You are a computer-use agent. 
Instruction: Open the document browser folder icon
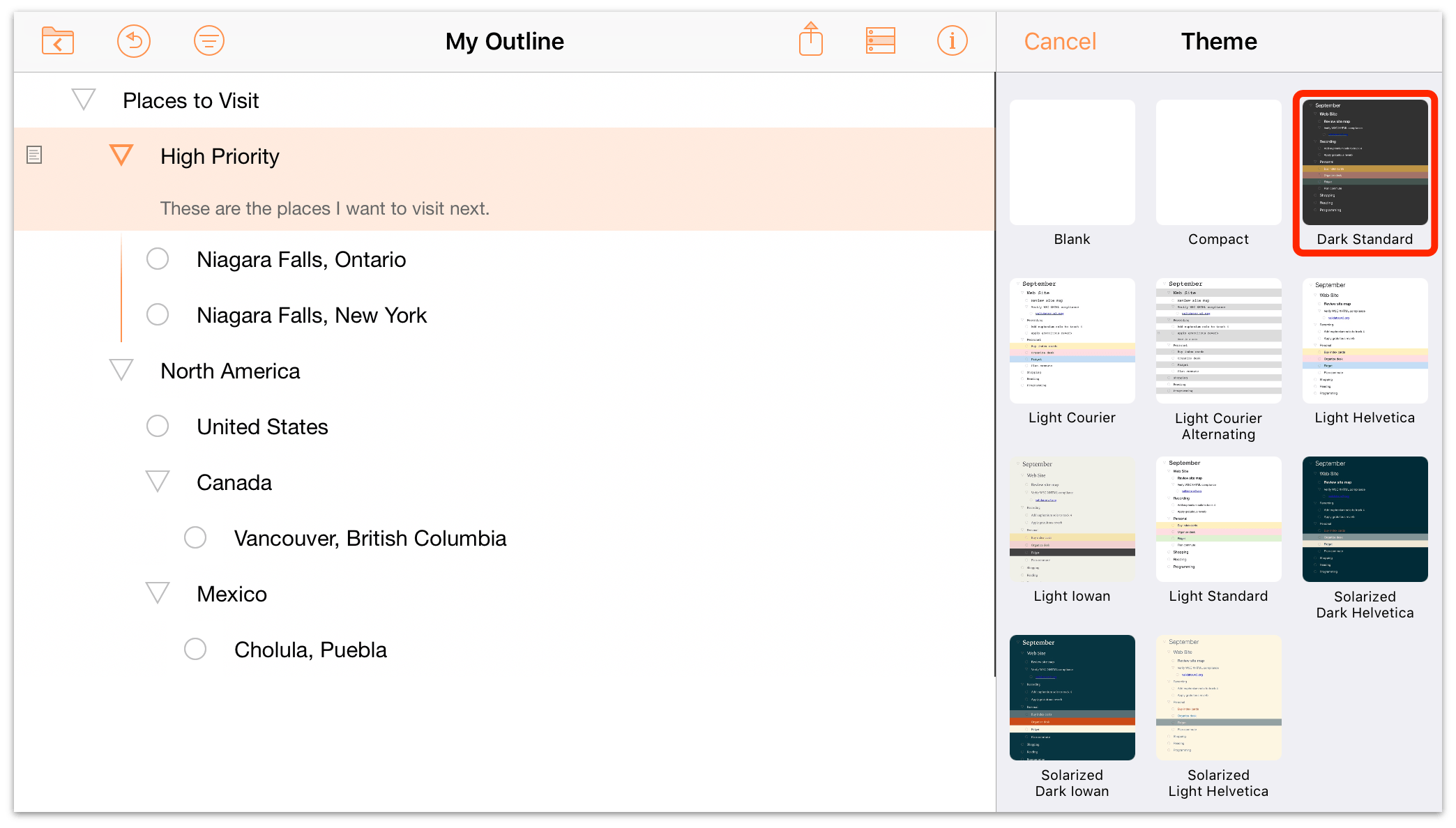(x=57, y=41)
